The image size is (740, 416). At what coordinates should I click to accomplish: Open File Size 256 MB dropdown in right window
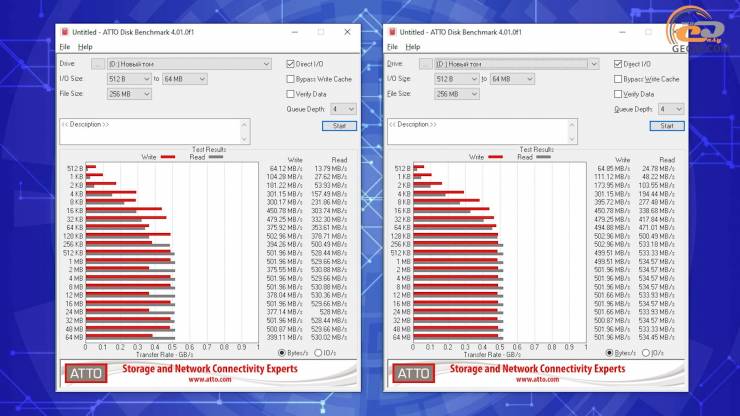pyautogui.click(x=456, y=94)
